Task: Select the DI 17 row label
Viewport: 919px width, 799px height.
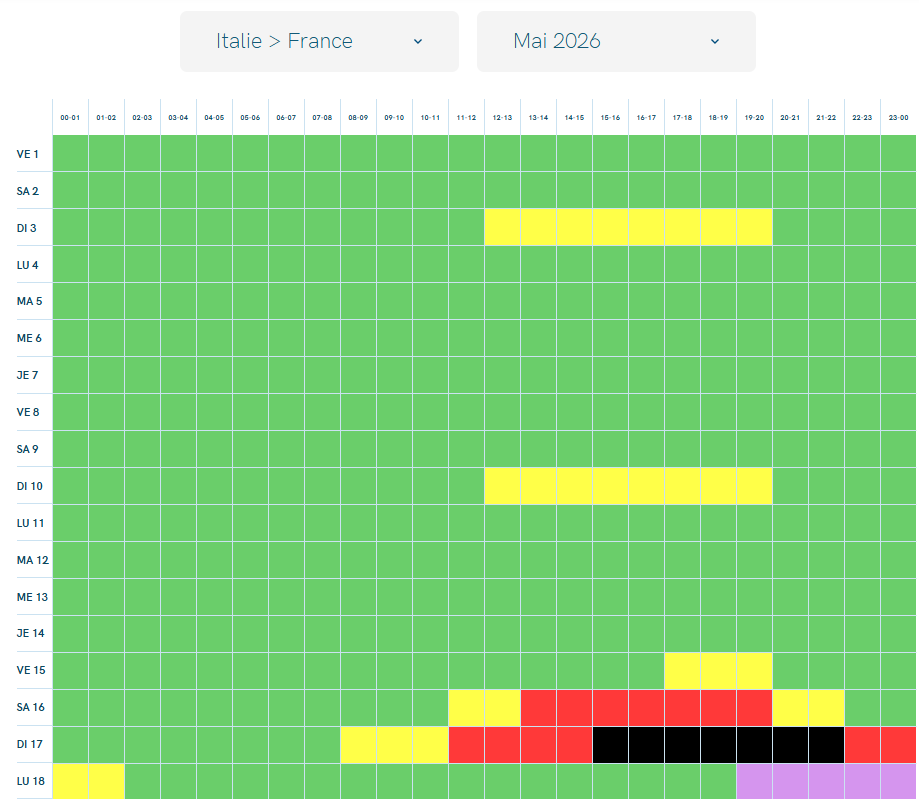Action: pyautogui.click(x=28, y=745)
